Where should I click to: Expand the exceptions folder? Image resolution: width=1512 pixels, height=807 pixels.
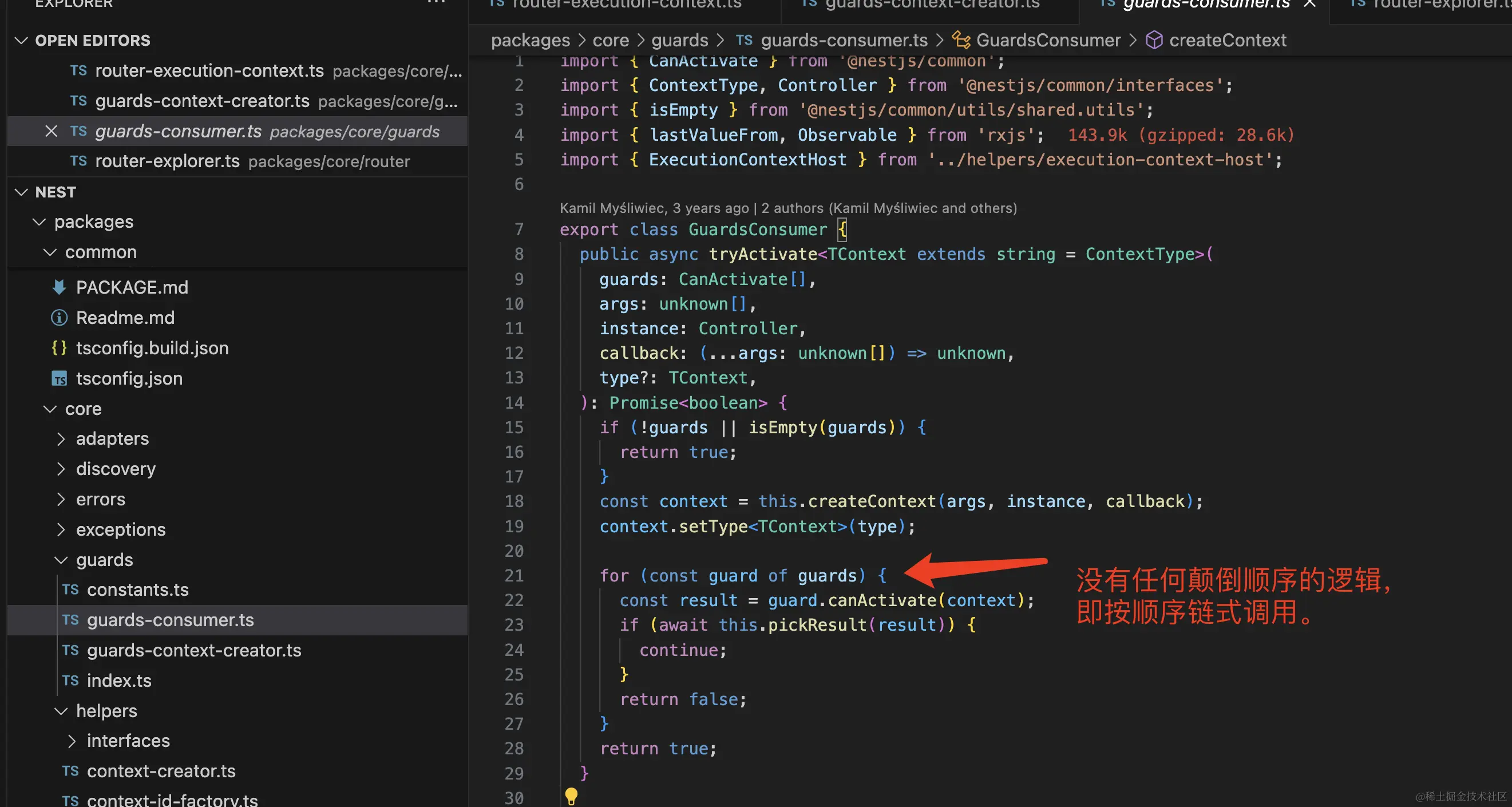pos(61,530)
